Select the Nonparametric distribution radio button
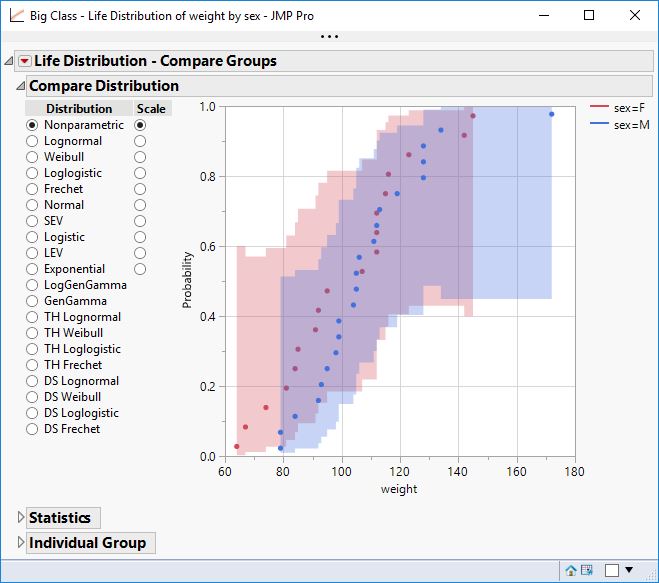Image resolution: width=659 pixels, height=583 pixels. coord(32,125)
